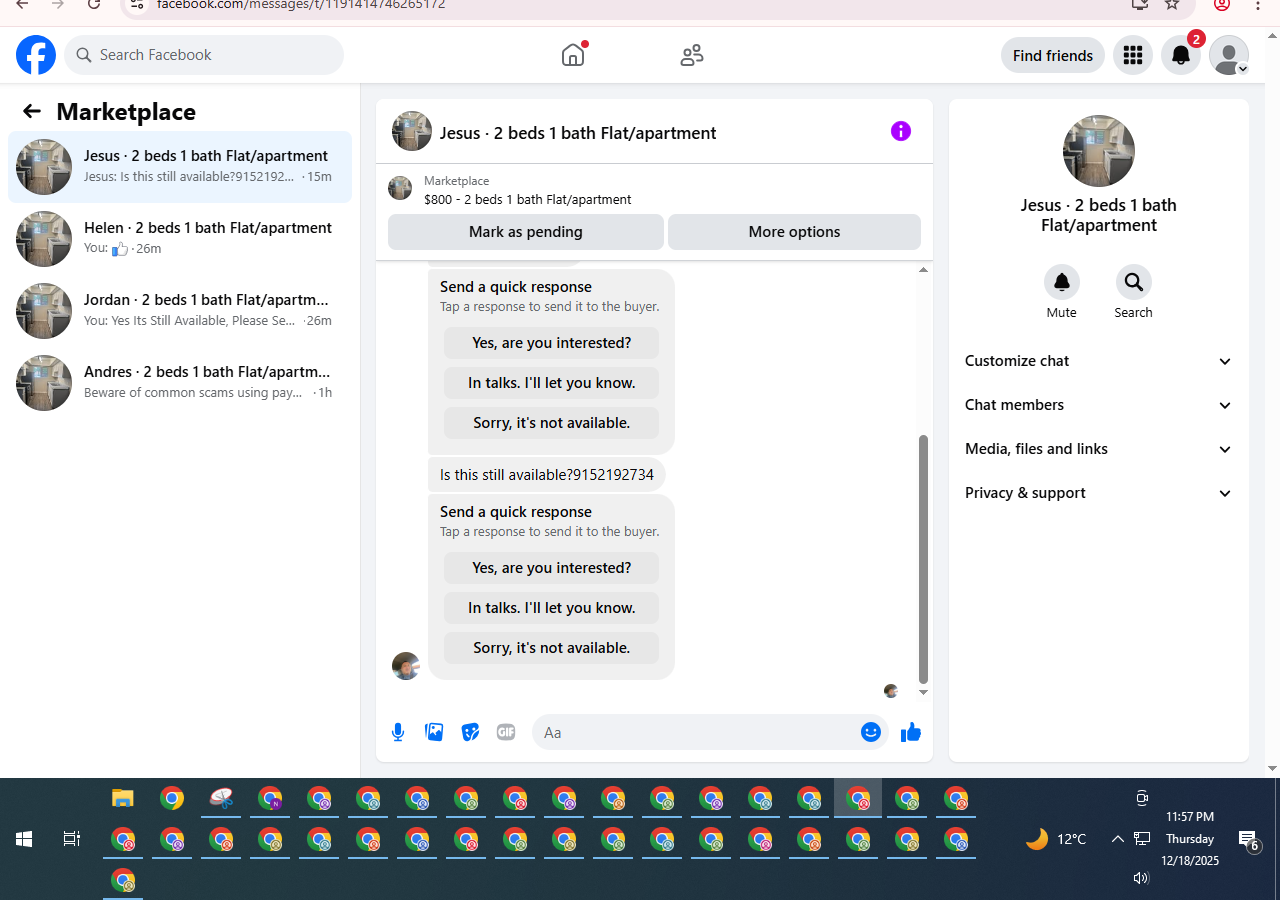1280x900 pixels.
Task: Open '$800 - 2 beds 1 bath Flat/apartment' listing
Action: pyautogui.click(x=528, y=199)
